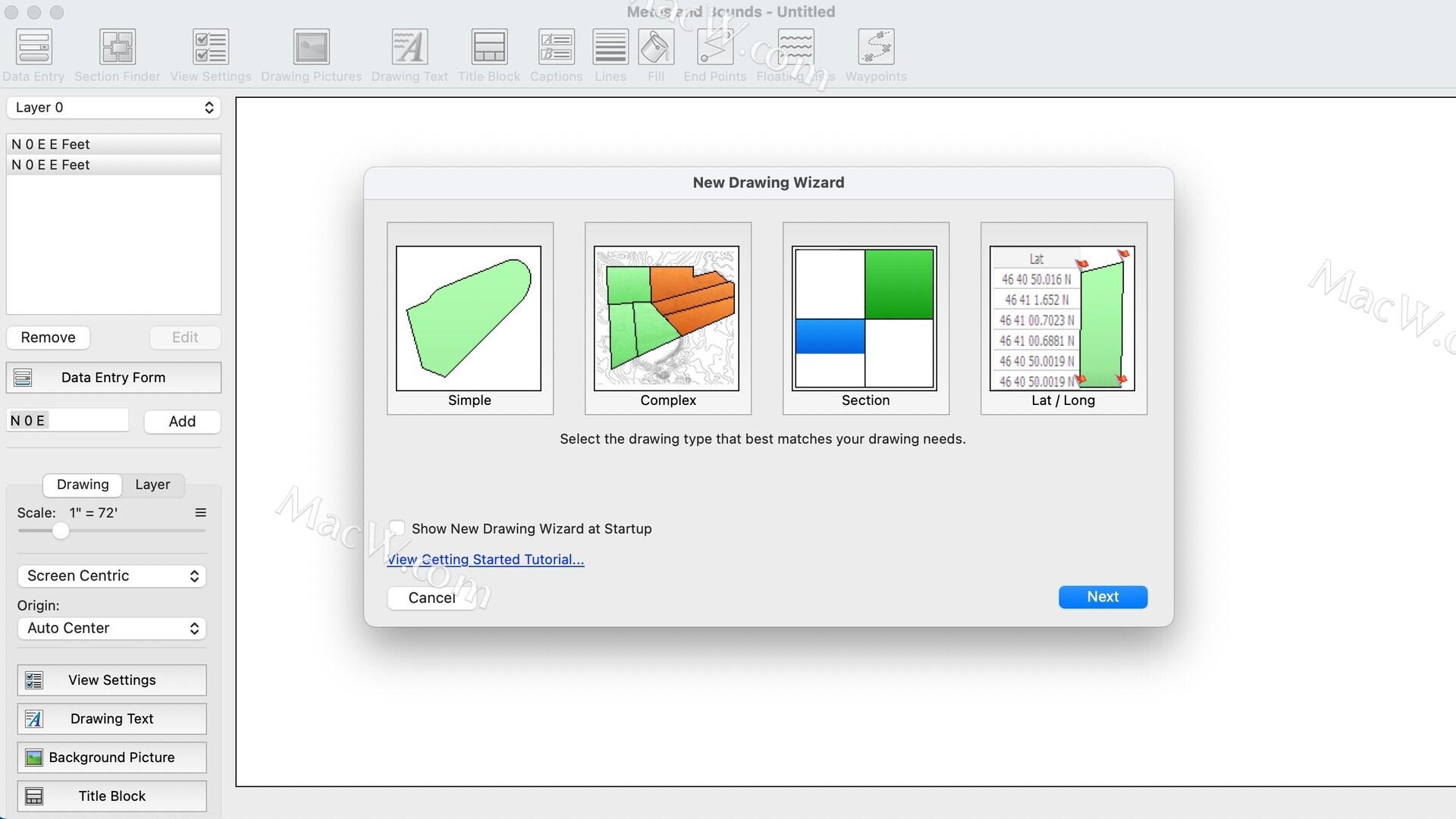Screen dimensions: 1456x819
Task: Click the Drawing Text sidebar icon
Action: pos(34,719)
